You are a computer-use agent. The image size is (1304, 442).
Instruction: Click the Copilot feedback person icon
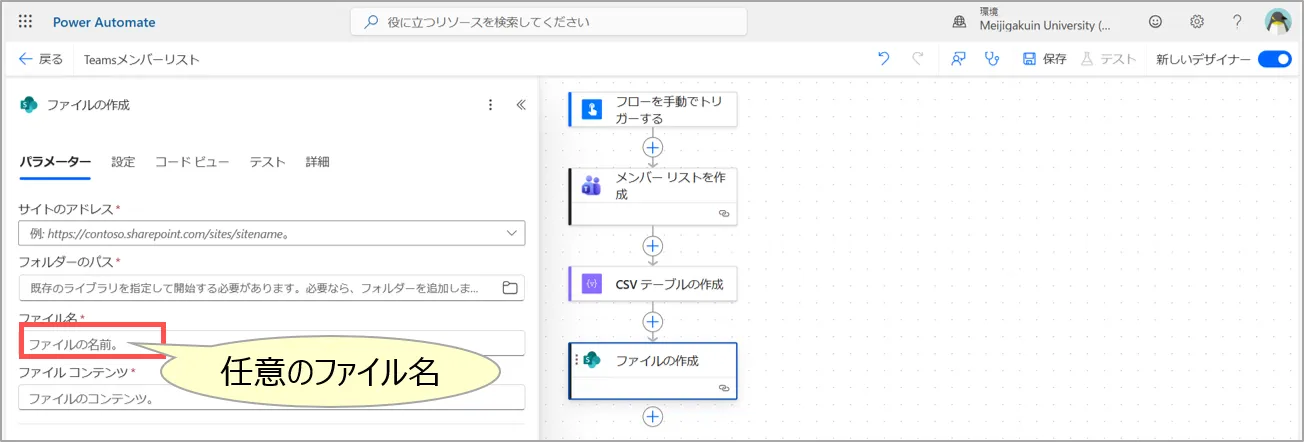[958, 59]
